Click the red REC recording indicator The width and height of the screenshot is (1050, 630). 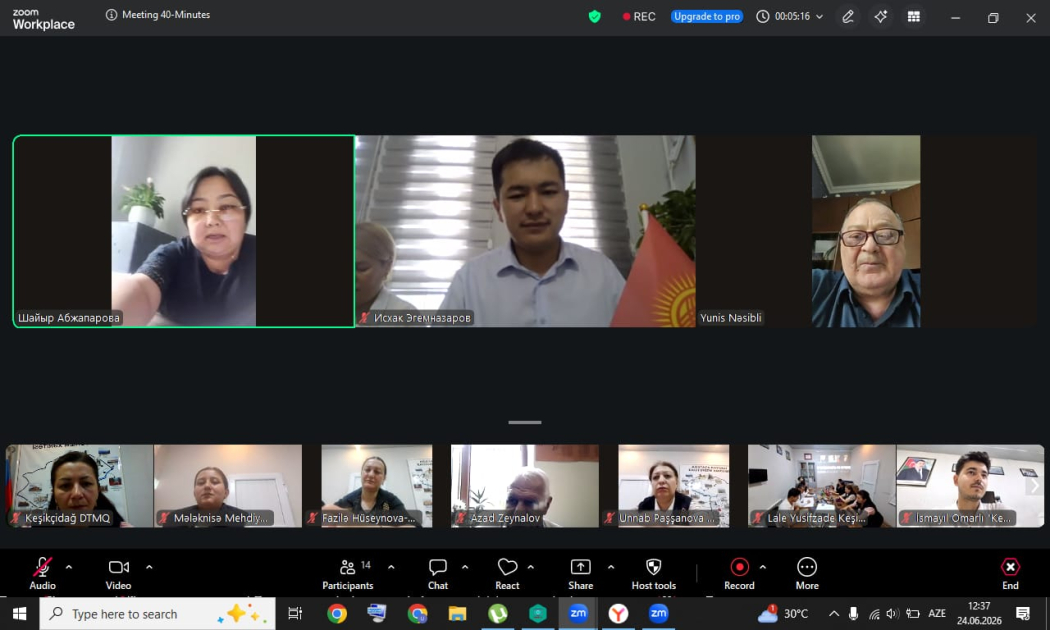tap(639, 16)
